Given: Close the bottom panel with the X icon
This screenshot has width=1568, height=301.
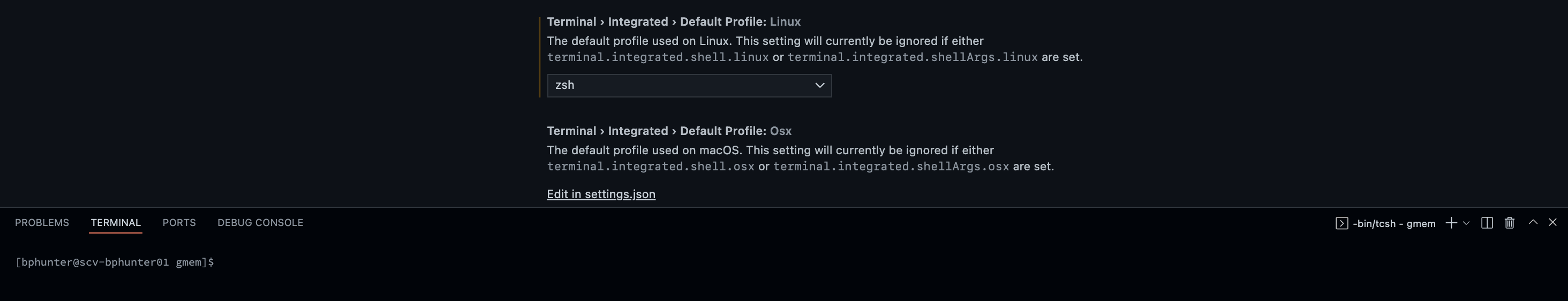Looking at the screenshot, I should 1553,222.
